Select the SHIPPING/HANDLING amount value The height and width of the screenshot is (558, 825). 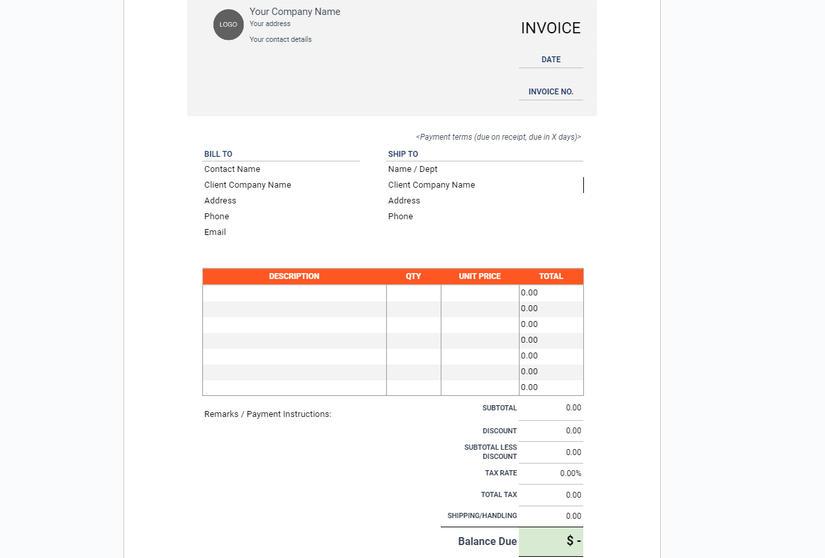(573, 516)
